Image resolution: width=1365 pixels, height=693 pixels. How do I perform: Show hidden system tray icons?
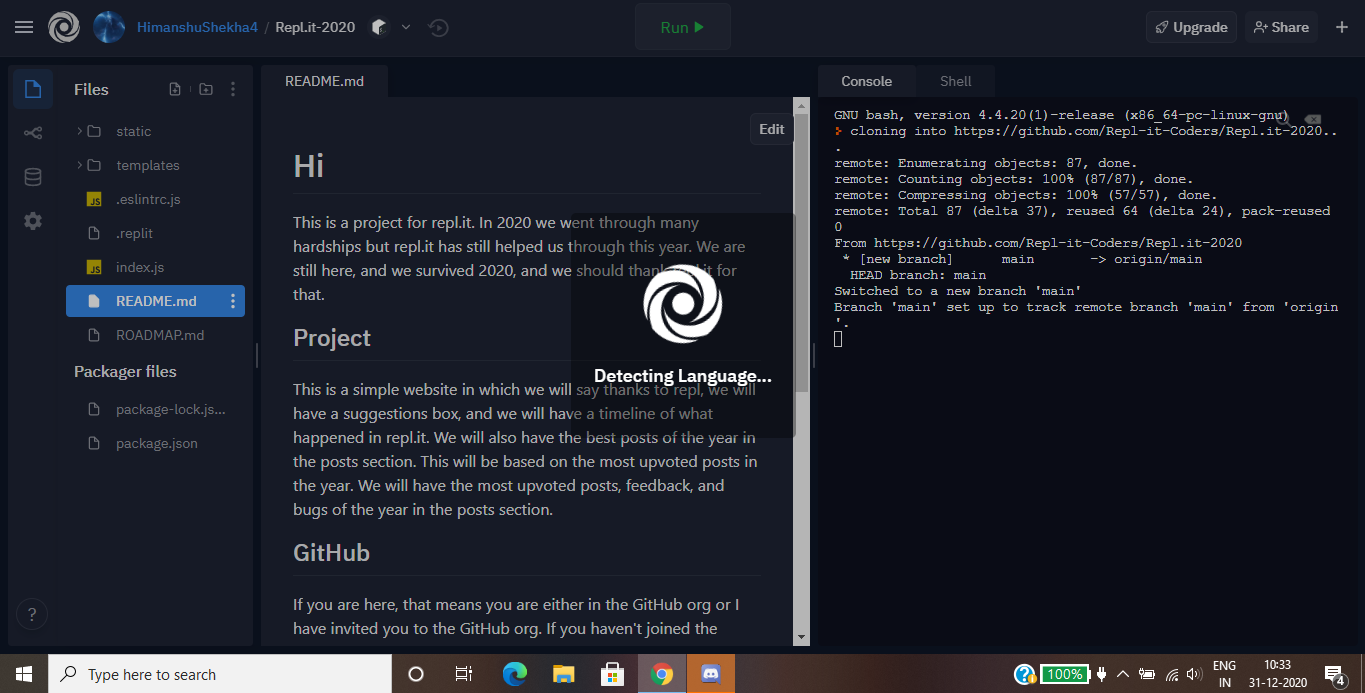1123,674
